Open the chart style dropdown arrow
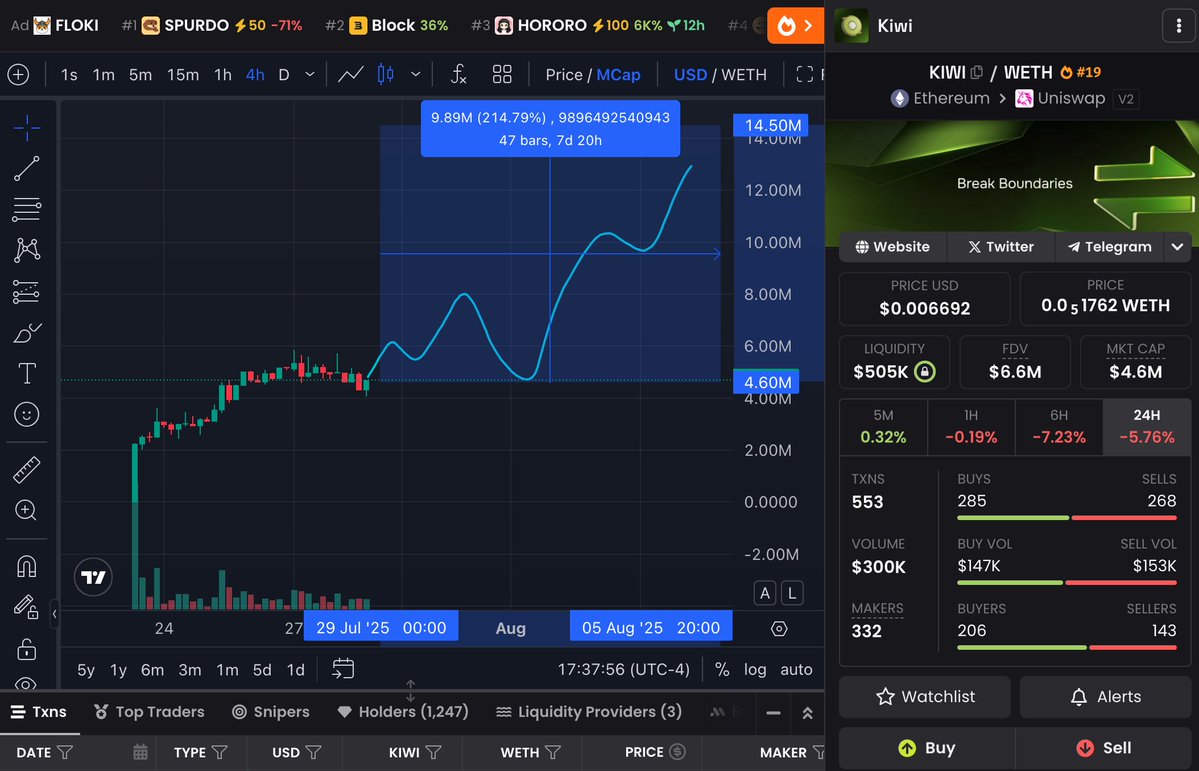The width and height of the screenshot is (1199, 771). pos(416,75)
